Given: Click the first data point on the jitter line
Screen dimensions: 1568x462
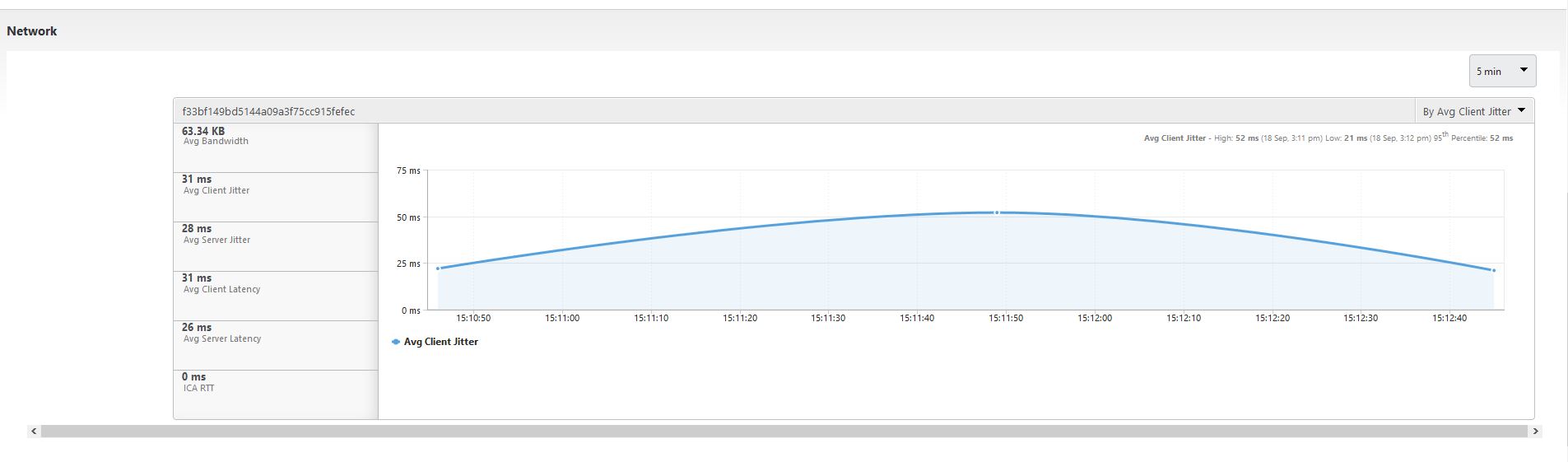Looking at the screenshot, I should coord(438,268).
